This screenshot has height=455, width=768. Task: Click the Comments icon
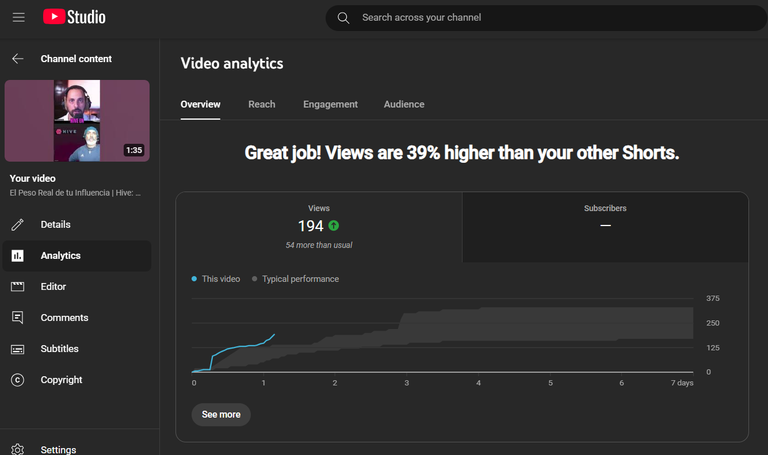(18, 318)
